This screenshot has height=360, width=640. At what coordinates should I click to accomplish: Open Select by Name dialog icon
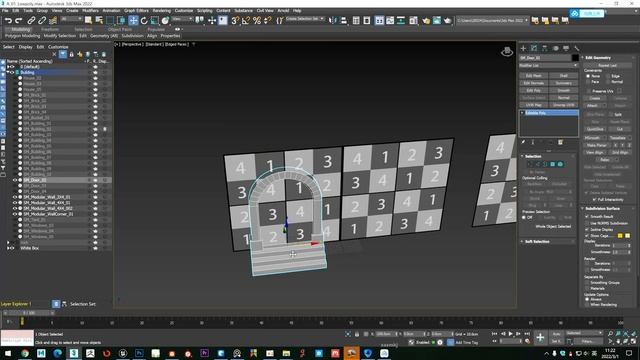99,20
